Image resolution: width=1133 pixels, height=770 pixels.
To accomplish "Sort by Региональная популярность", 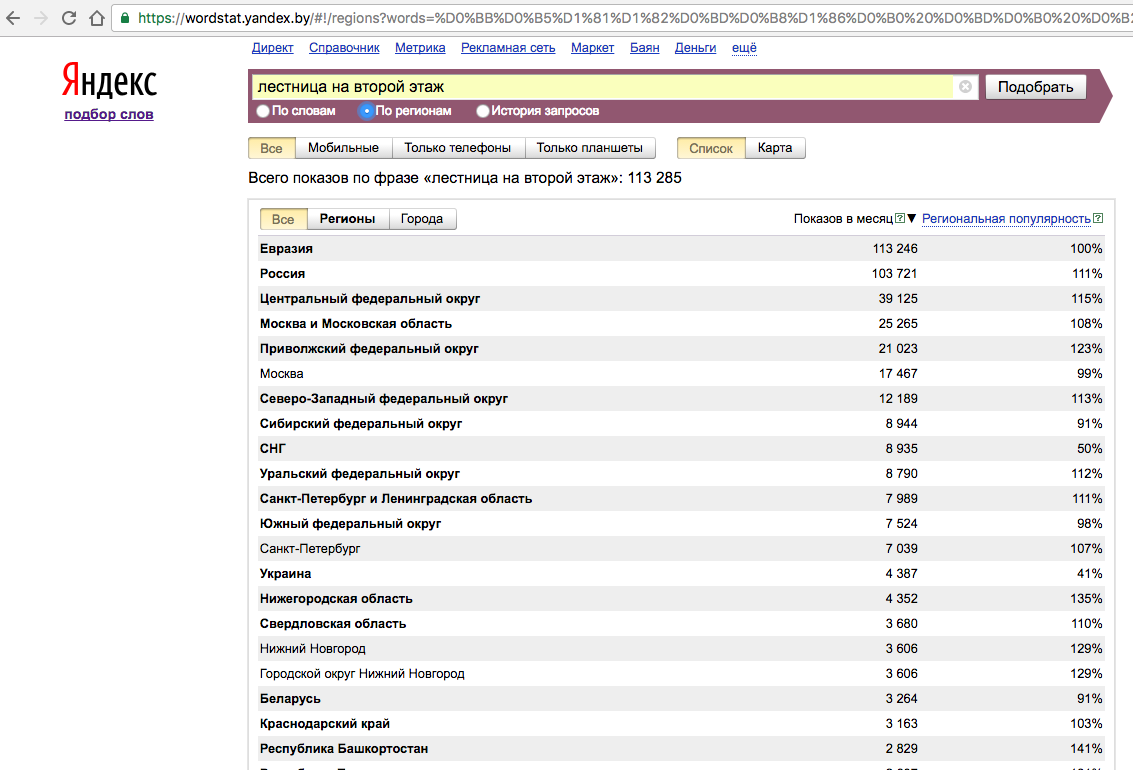I will 1005,218.
